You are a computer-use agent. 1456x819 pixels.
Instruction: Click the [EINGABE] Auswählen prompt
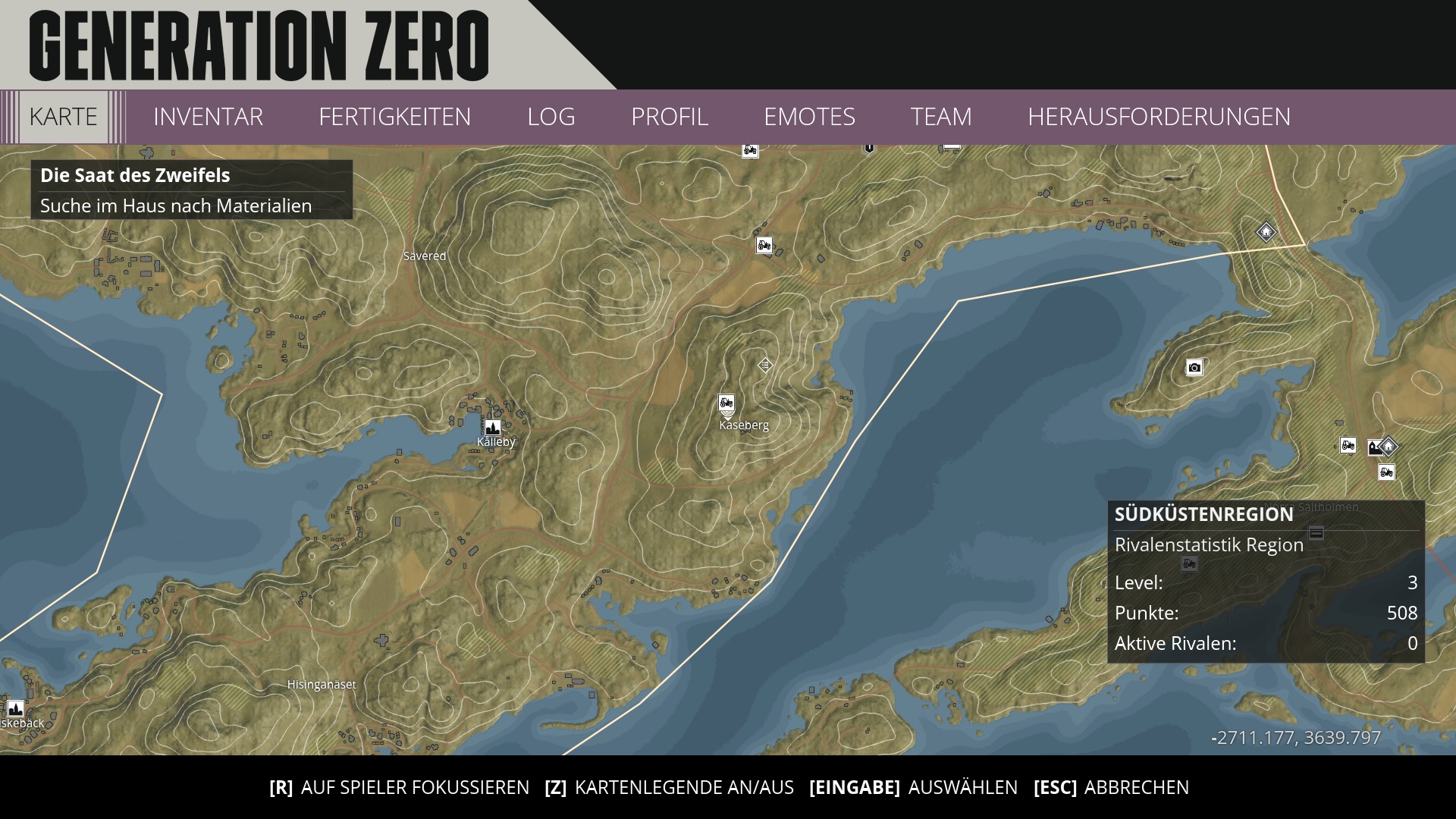913,787
